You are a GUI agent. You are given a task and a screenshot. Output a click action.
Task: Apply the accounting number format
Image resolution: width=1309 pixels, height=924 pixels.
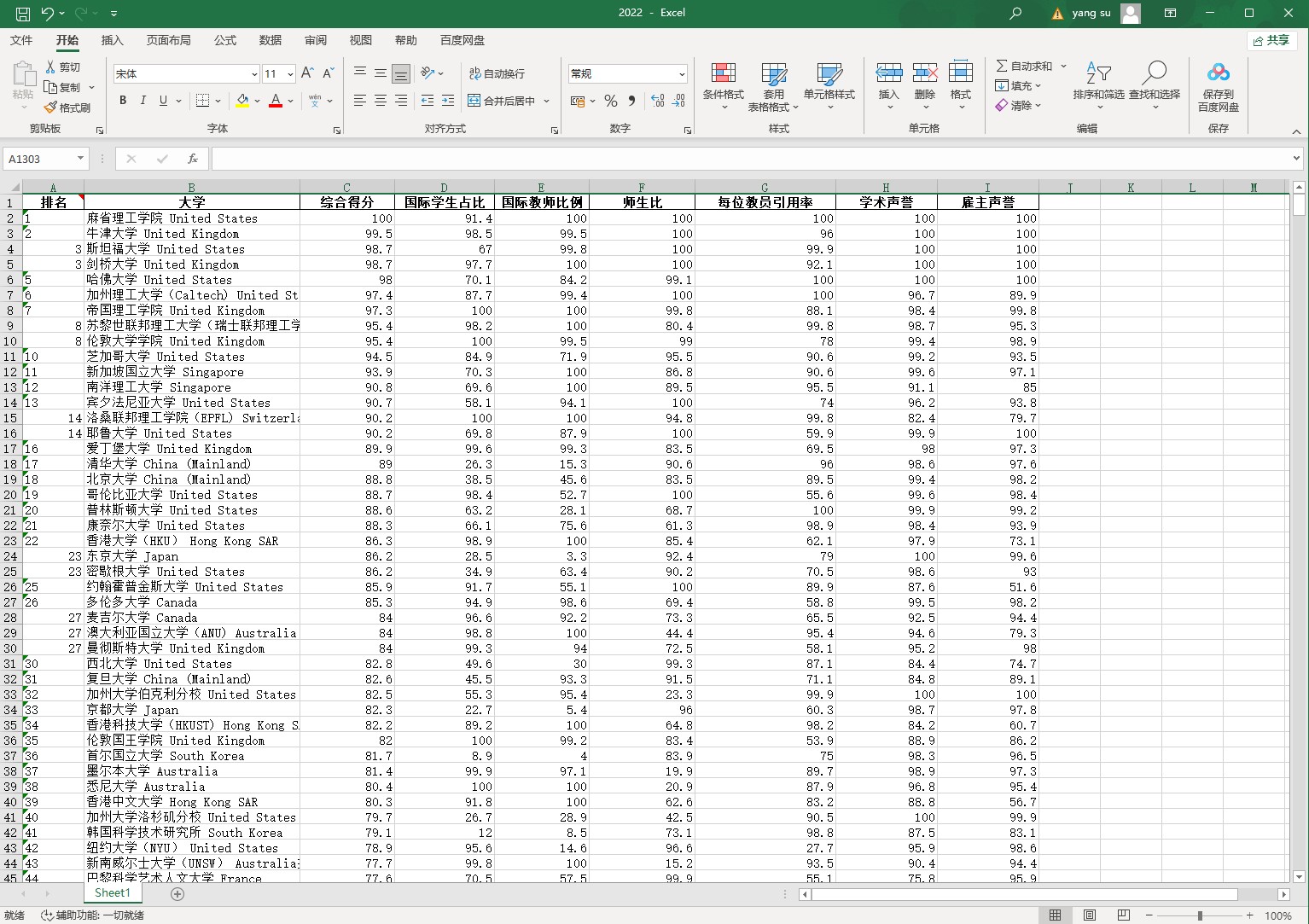578,101
